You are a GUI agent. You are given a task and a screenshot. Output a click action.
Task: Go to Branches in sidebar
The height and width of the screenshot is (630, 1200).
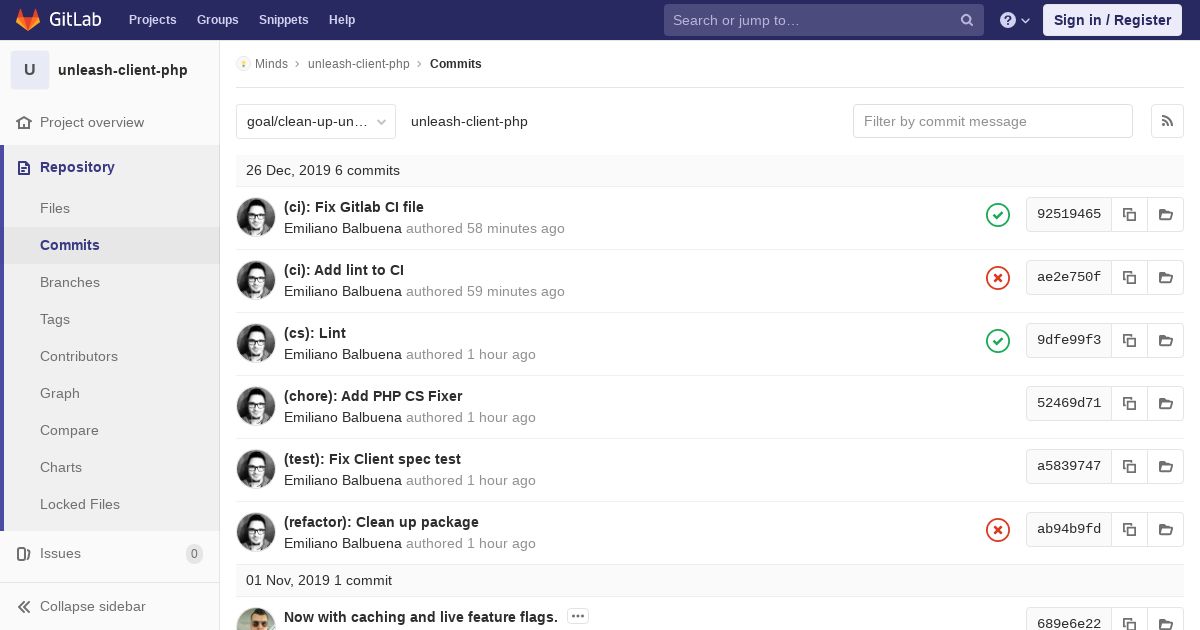tap(70, 282)
